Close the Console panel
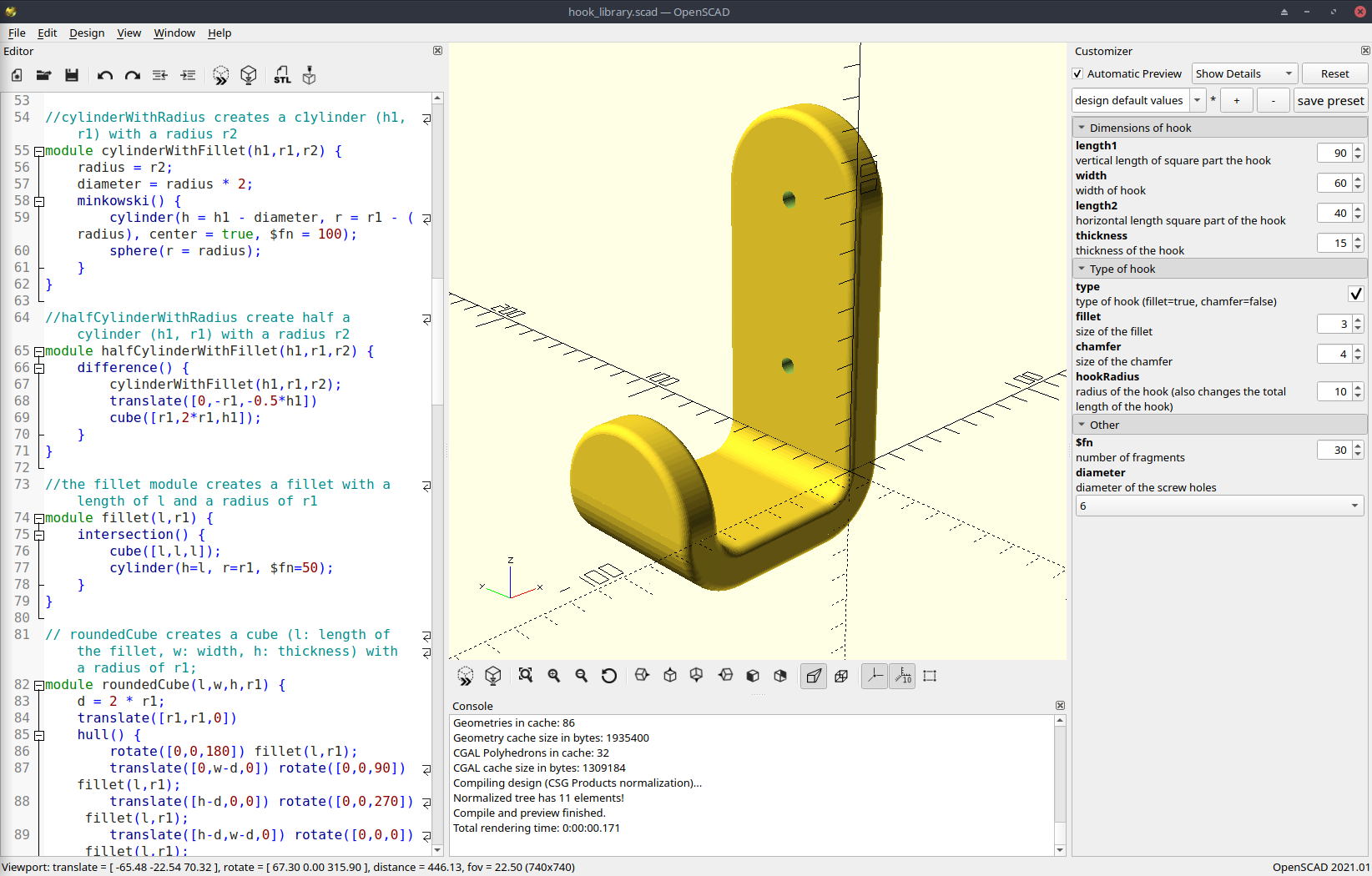The height and width of the screenshot is (876, 1372). 1060,706
